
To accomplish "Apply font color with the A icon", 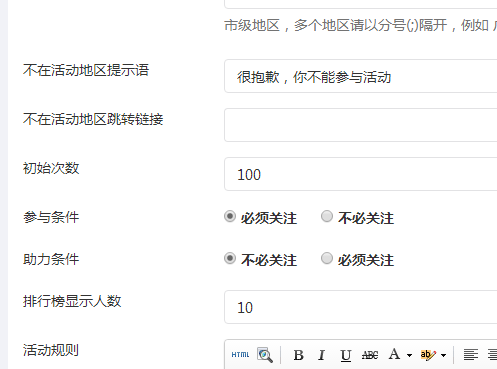I will [x=394, y=354].
